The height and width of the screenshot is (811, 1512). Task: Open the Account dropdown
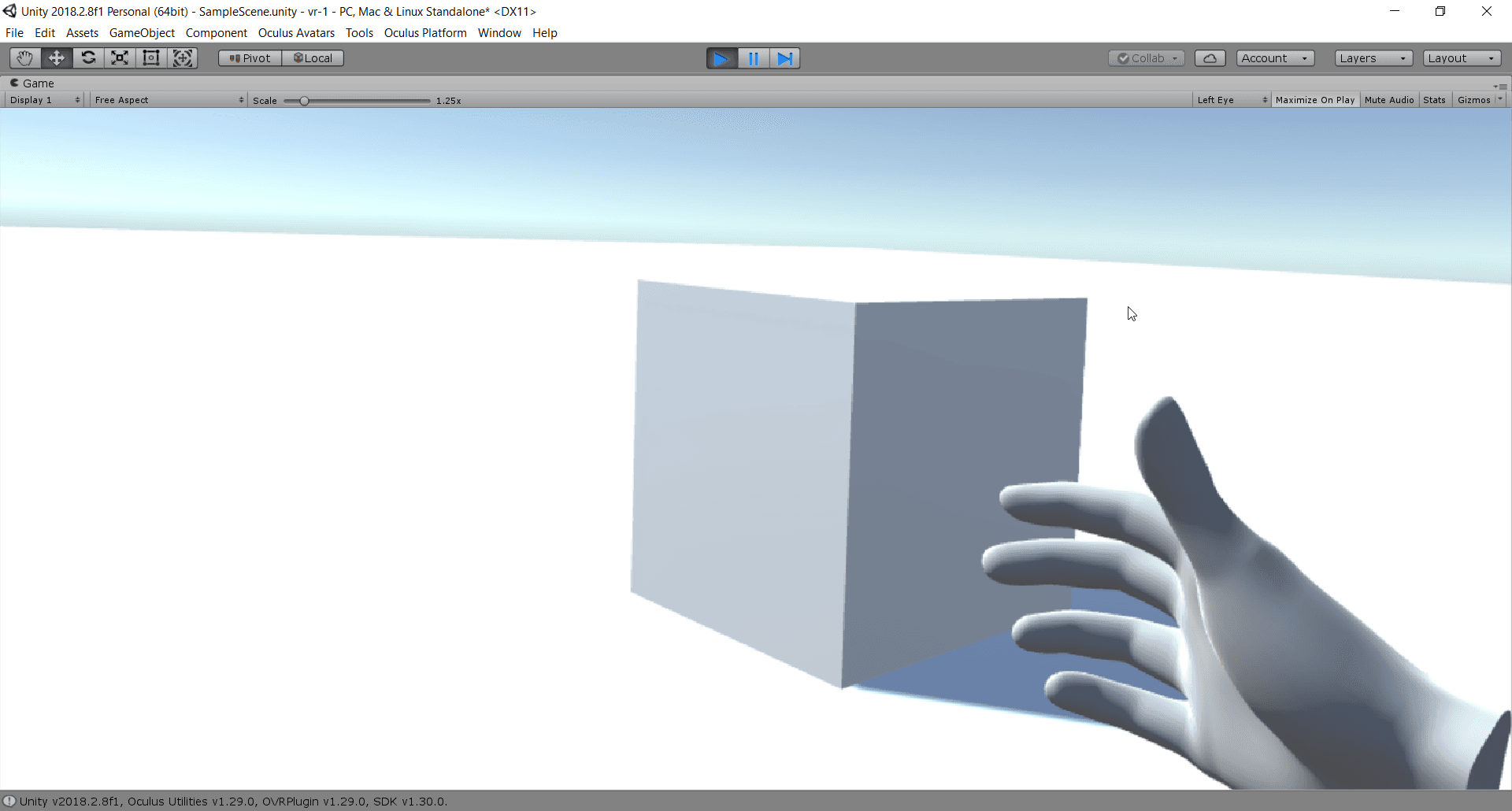coord(1275,58)
